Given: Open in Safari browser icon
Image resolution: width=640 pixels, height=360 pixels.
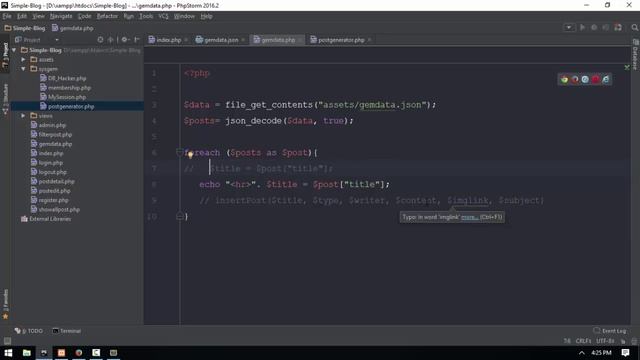Looking at the screenshot, I should tap(585, 80).
